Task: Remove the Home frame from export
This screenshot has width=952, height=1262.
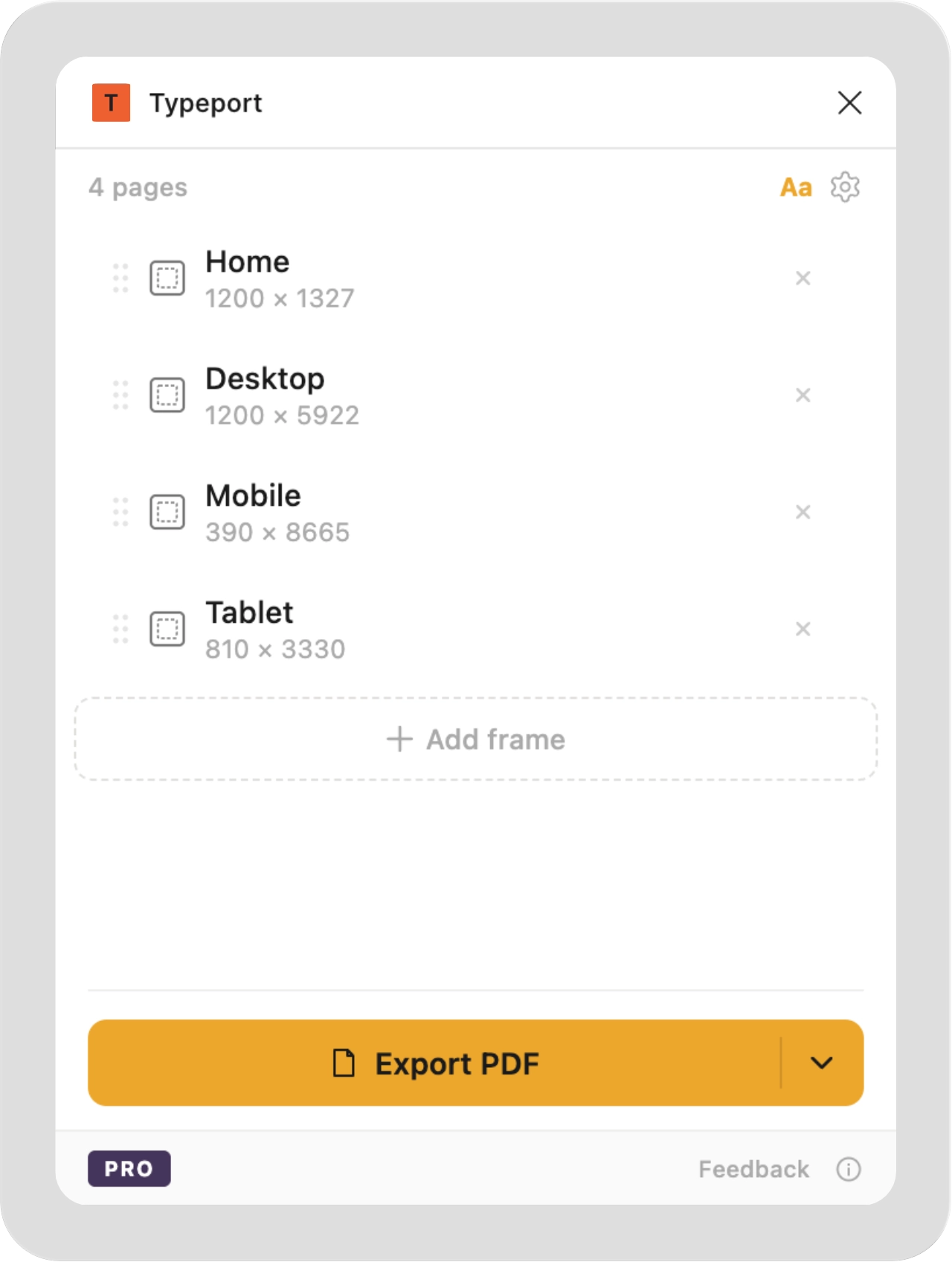Action: tap(803, 278)
